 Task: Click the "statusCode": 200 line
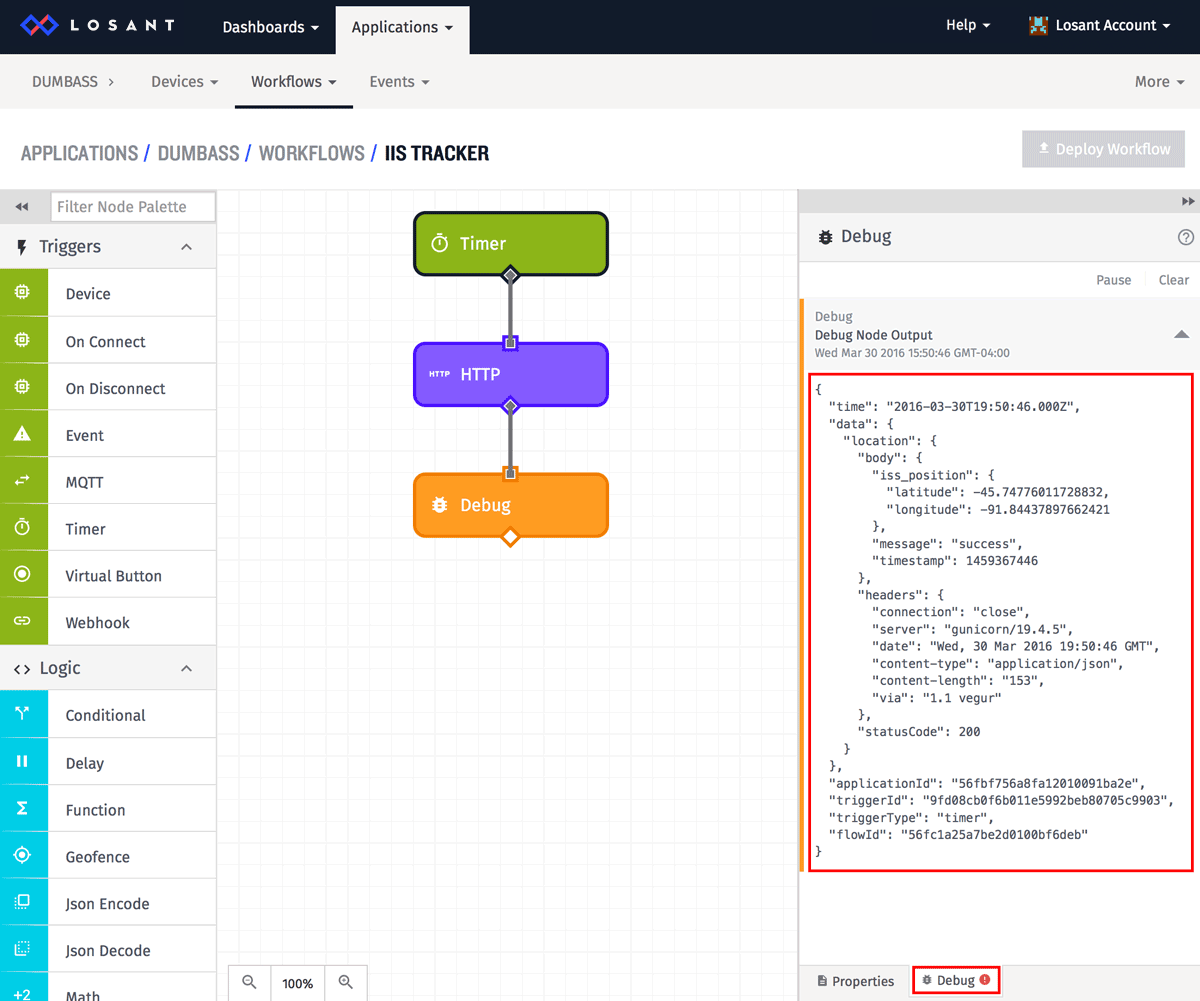[x=919, y=732]
